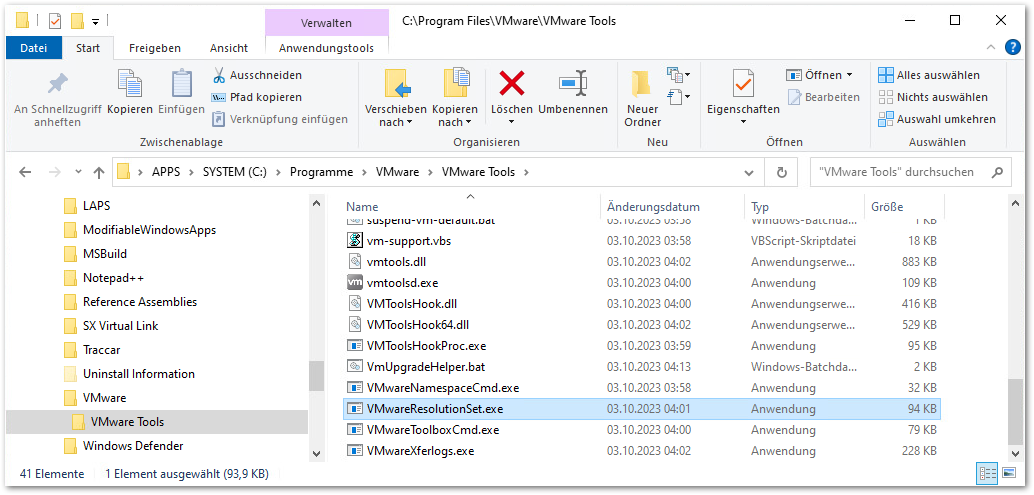Switch to large icons view in status bar

1008,473
